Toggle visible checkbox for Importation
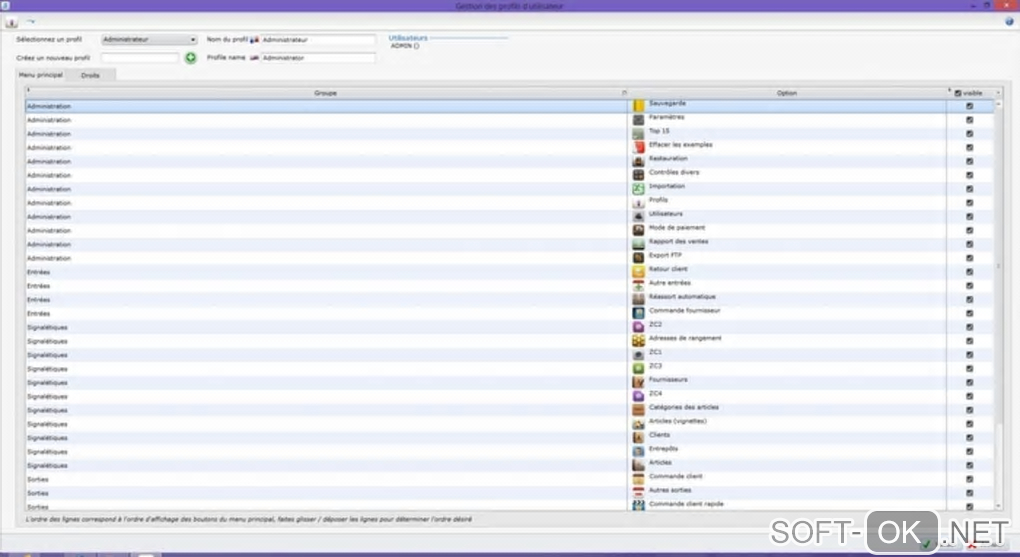Screen dimensions: 1020x557 coord(969,189)
